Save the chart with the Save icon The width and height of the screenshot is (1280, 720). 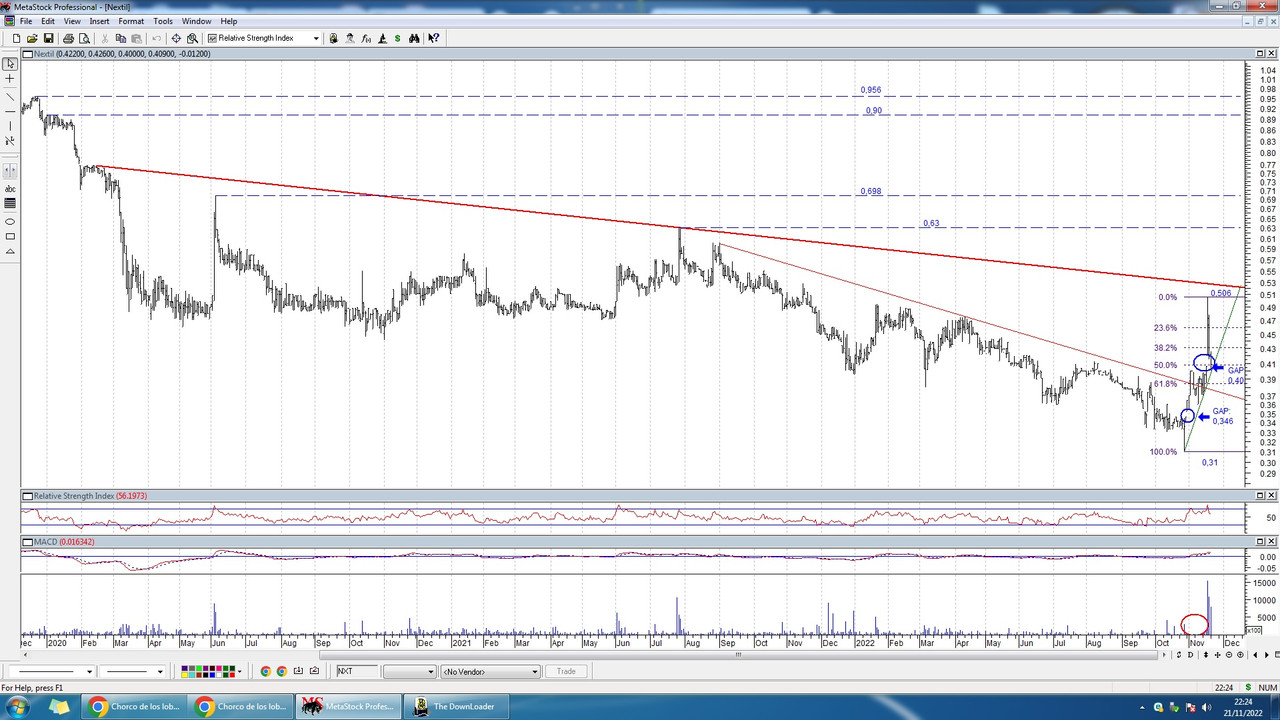[48, 38]
